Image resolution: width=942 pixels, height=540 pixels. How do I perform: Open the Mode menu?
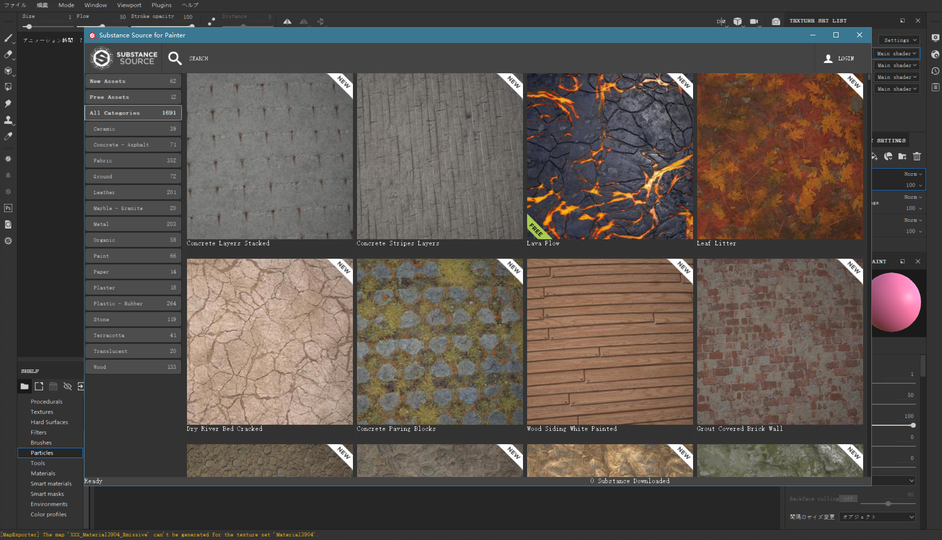[66, 5]
